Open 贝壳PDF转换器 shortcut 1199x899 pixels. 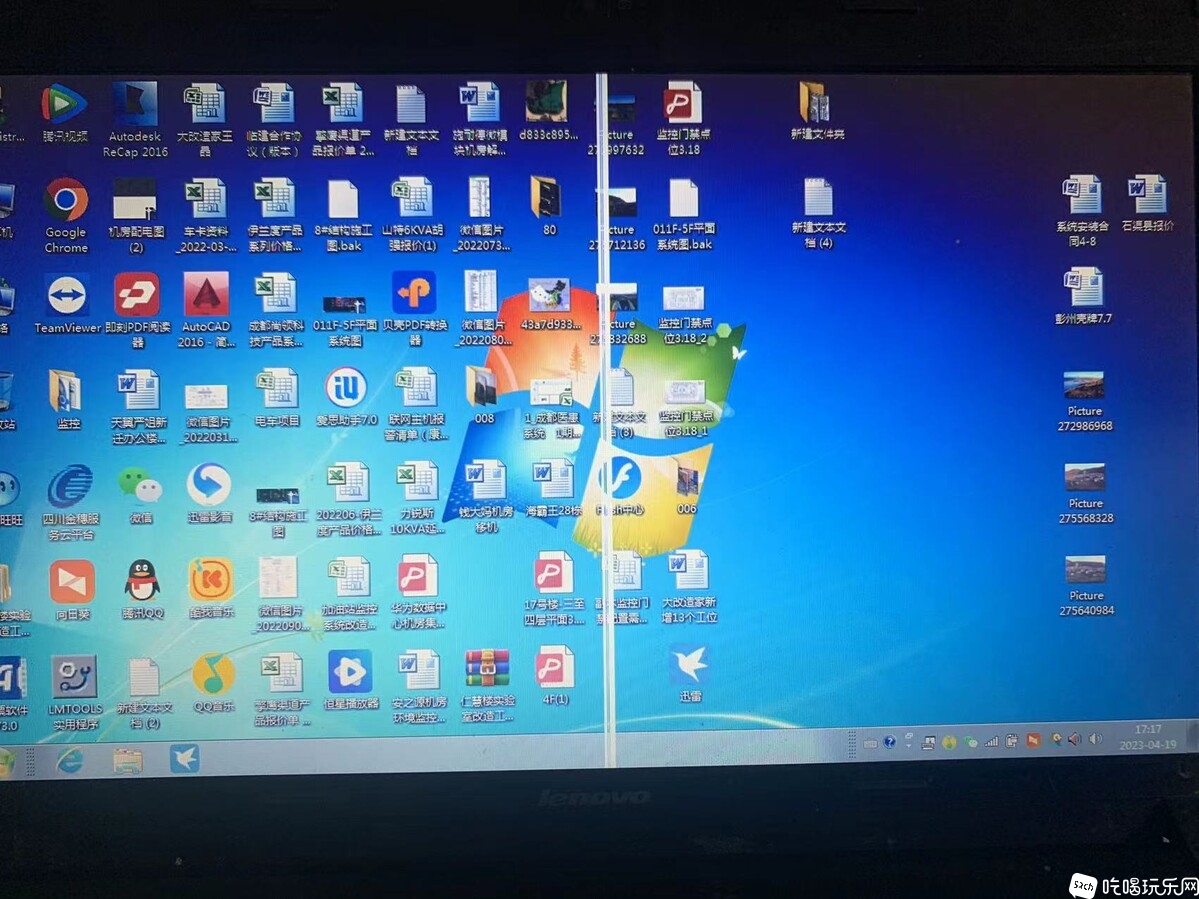coord(414,308)
